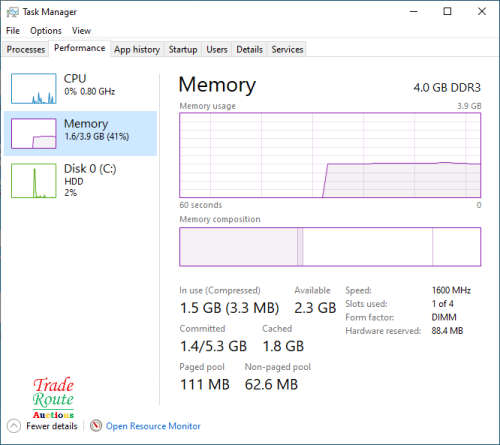
Task: Select the Disk 0 (C:) graph thumbnail
Action: [x=34, y=180]
